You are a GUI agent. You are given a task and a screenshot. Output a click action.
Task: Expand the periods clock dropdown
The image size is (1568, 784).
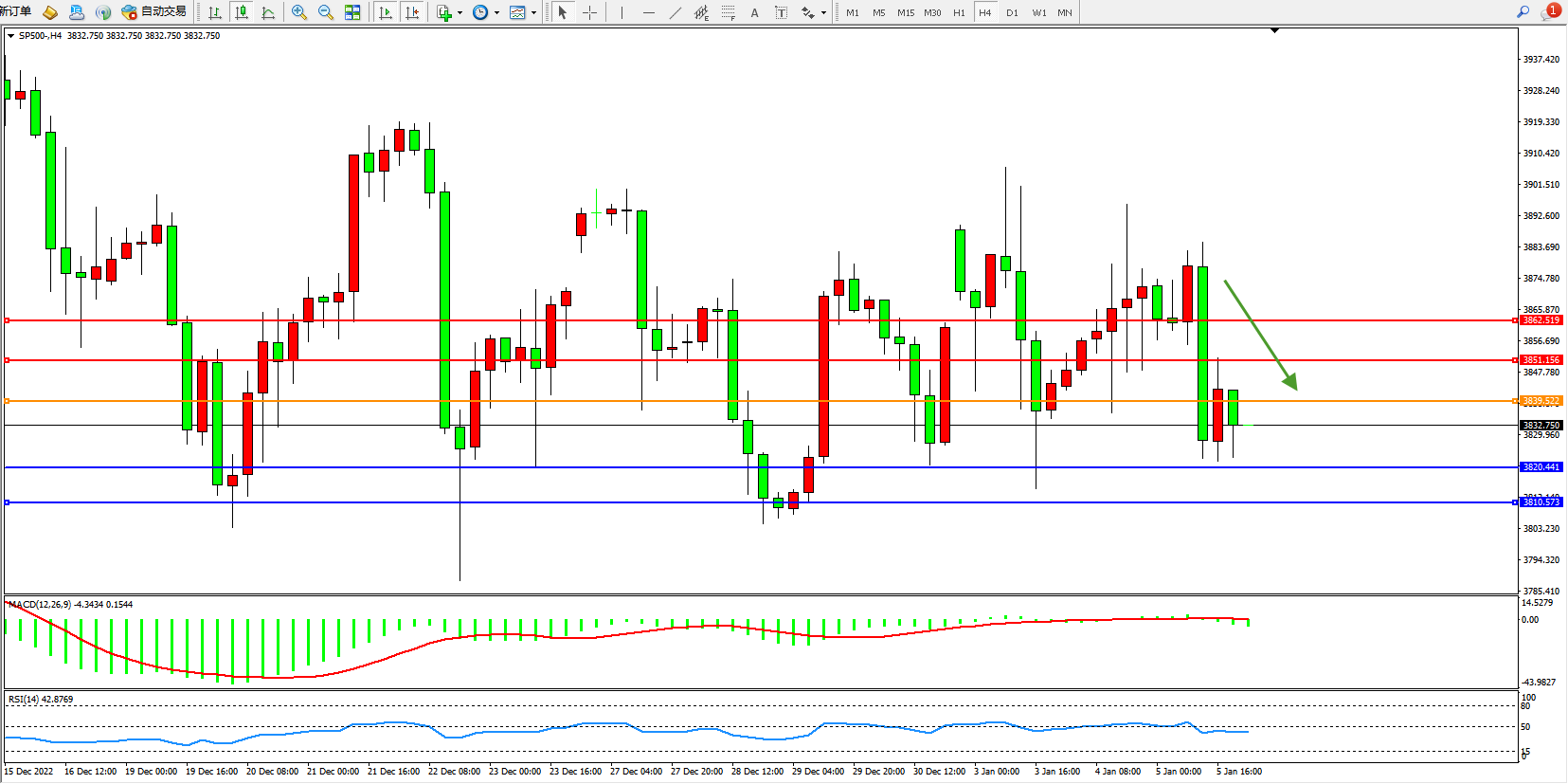tap(496, 13)
